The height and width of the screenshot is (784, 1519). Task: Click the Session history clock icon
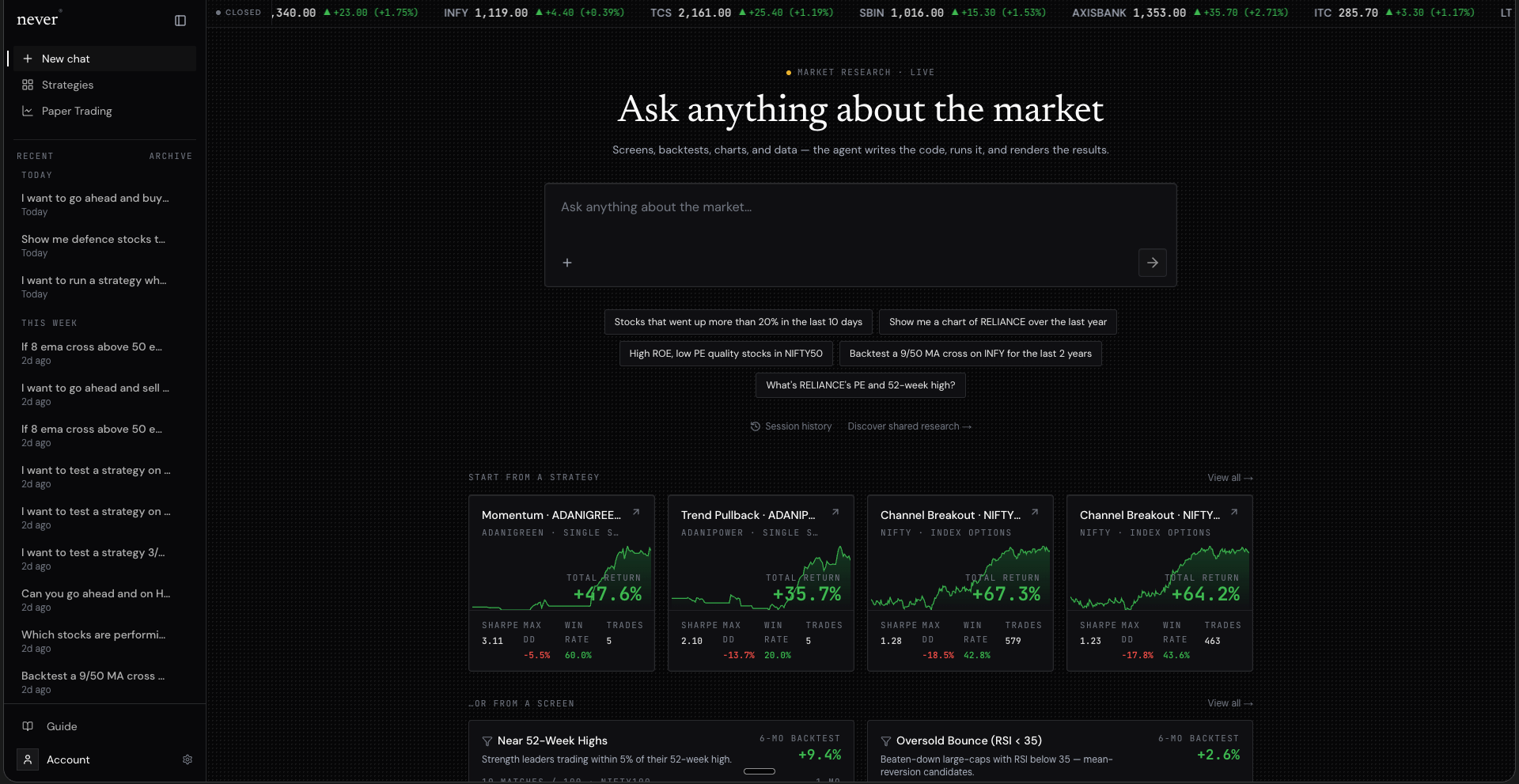click(756, 426)
